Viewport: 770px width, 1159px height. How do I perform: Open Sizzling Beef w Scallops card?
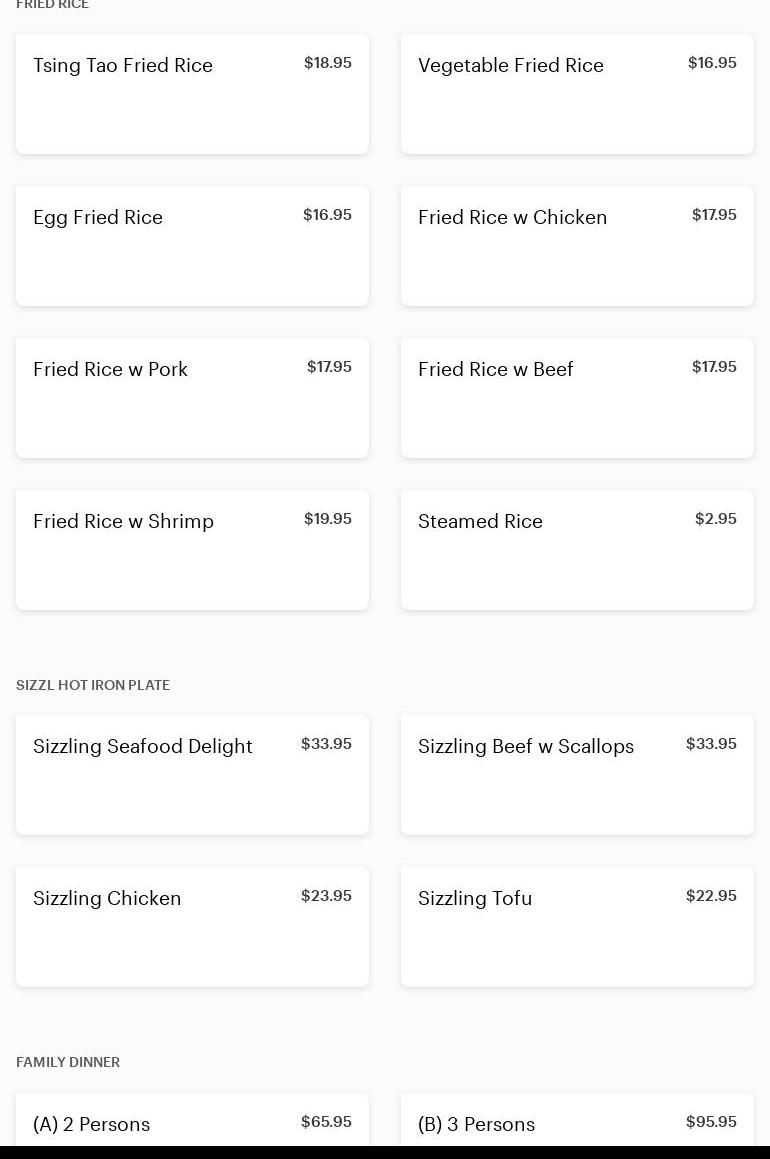(x=577, y=775)
